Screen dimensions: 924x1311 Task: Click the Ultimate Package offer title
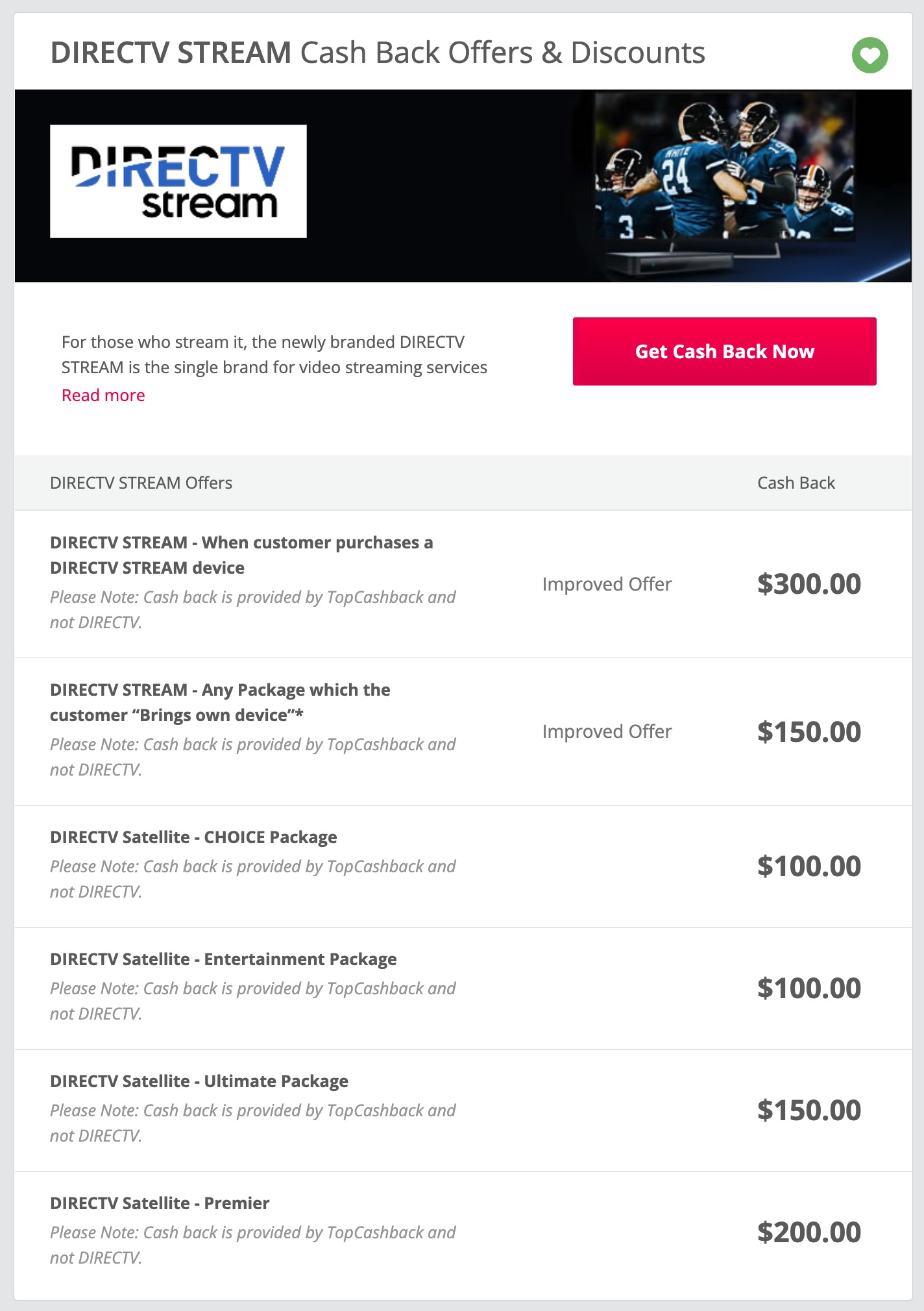click(199, 1081)
